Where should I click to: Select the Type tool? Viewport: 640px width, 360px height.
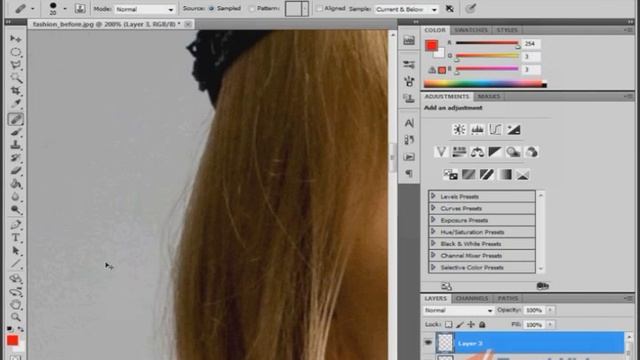tap(16, 237)
